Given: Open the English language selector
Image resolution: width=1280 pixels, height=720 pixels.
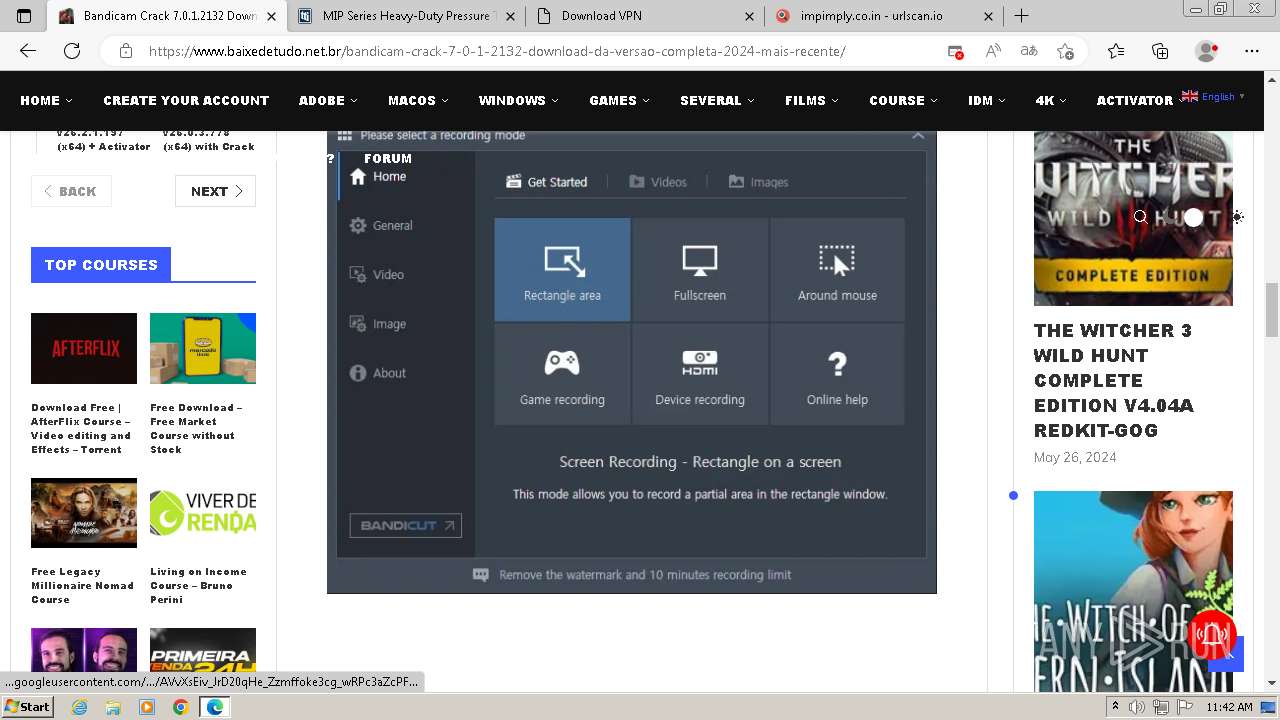Looking at the screenshot, I should pyautogui.click(x=1213, y=97).
